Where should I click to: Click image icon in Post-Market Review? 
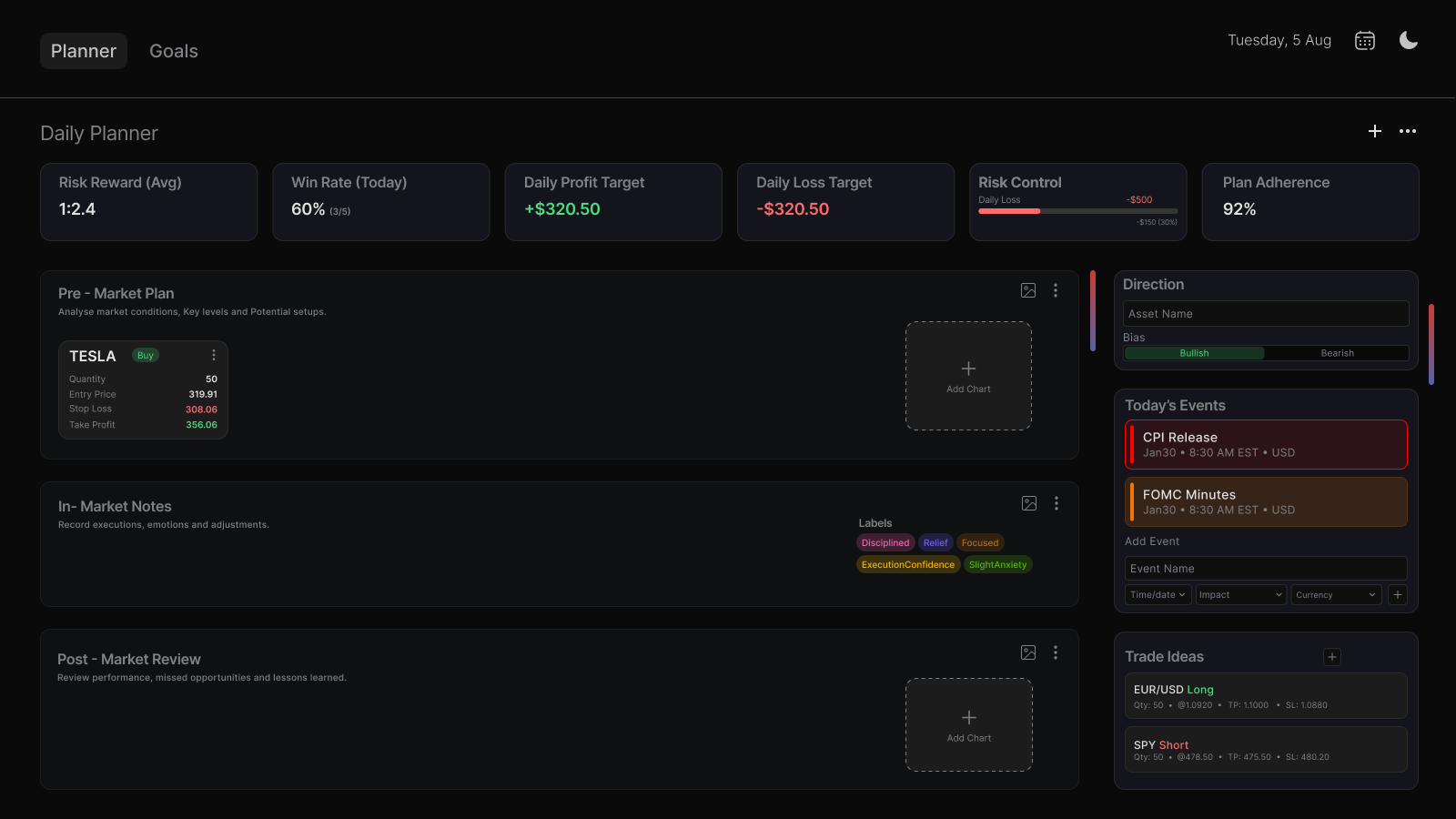[x=1027, y=652]
